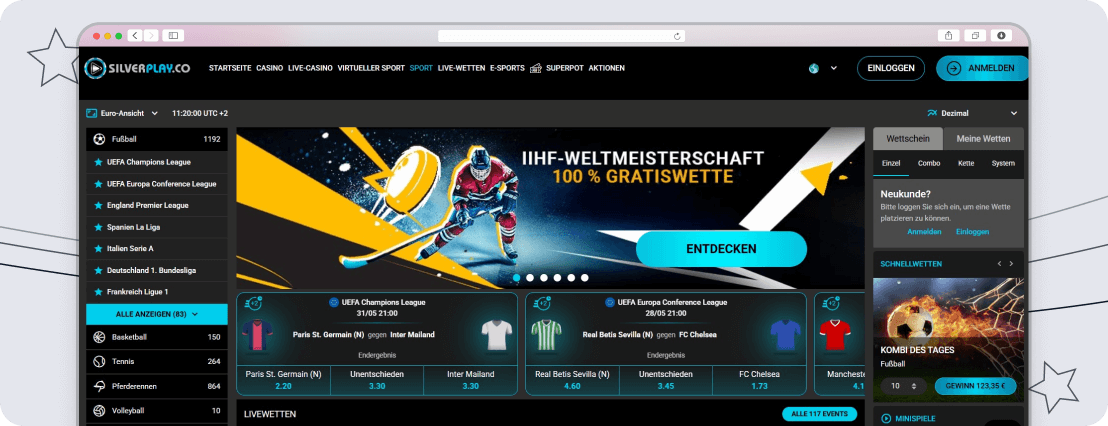This screenshot has height=426, width=1108.
Task: Click the Dezimal odds format icon
Action: (932, 113)
